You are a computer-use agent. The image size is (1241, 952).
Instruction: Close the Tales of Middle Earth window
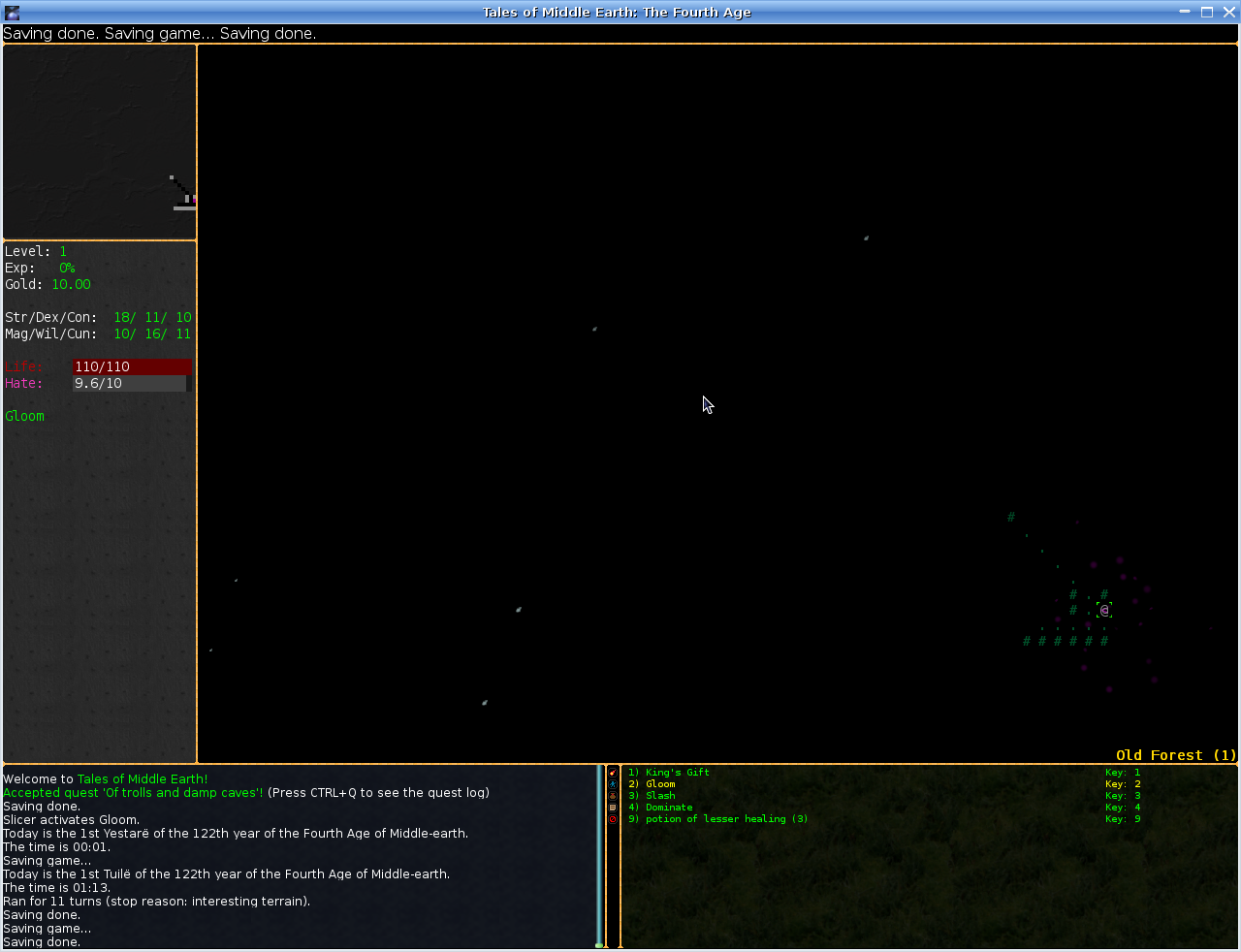pos(1228,12)
